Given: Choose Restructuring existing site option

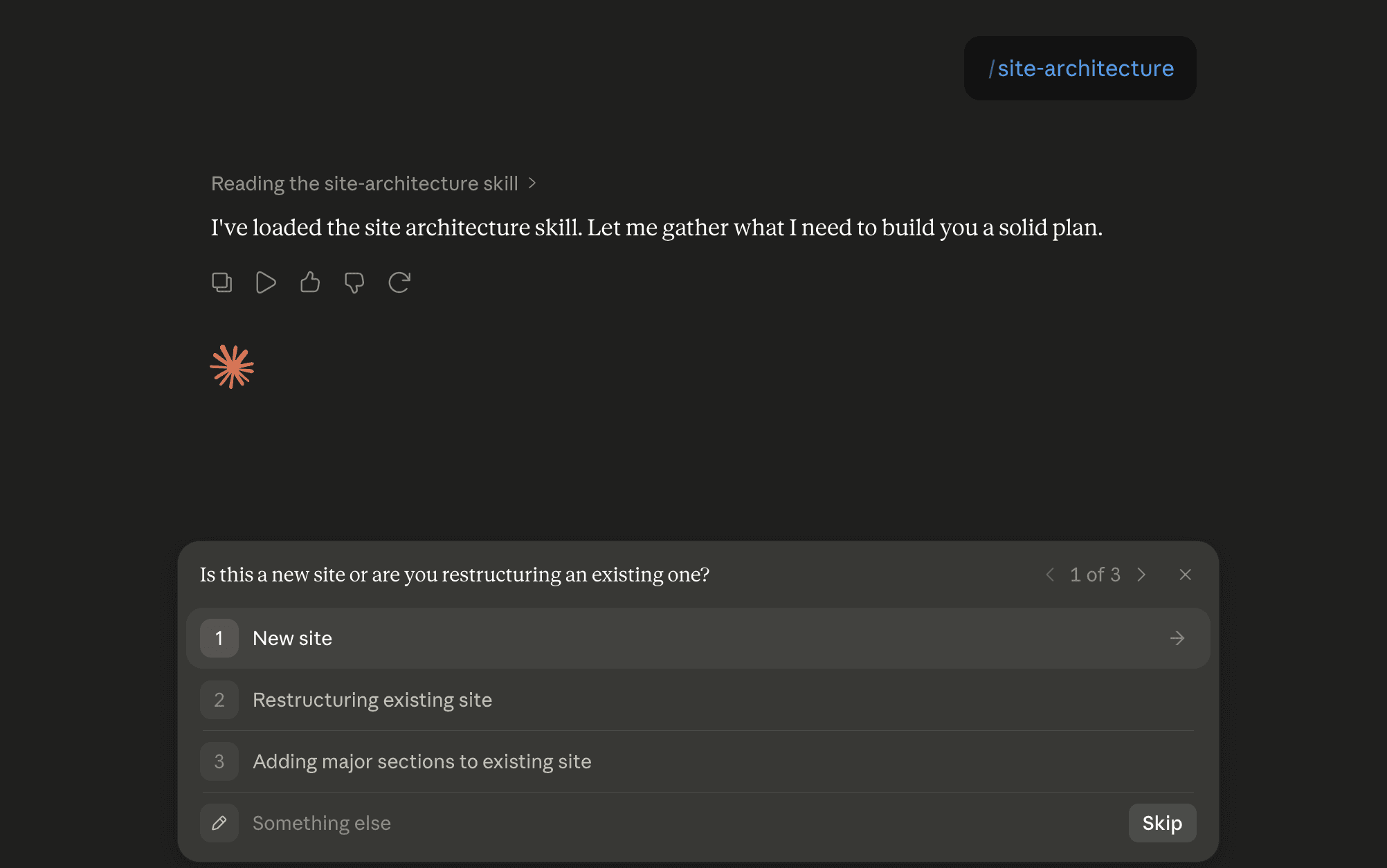Looking at the screenshot, I should point(698,700).
